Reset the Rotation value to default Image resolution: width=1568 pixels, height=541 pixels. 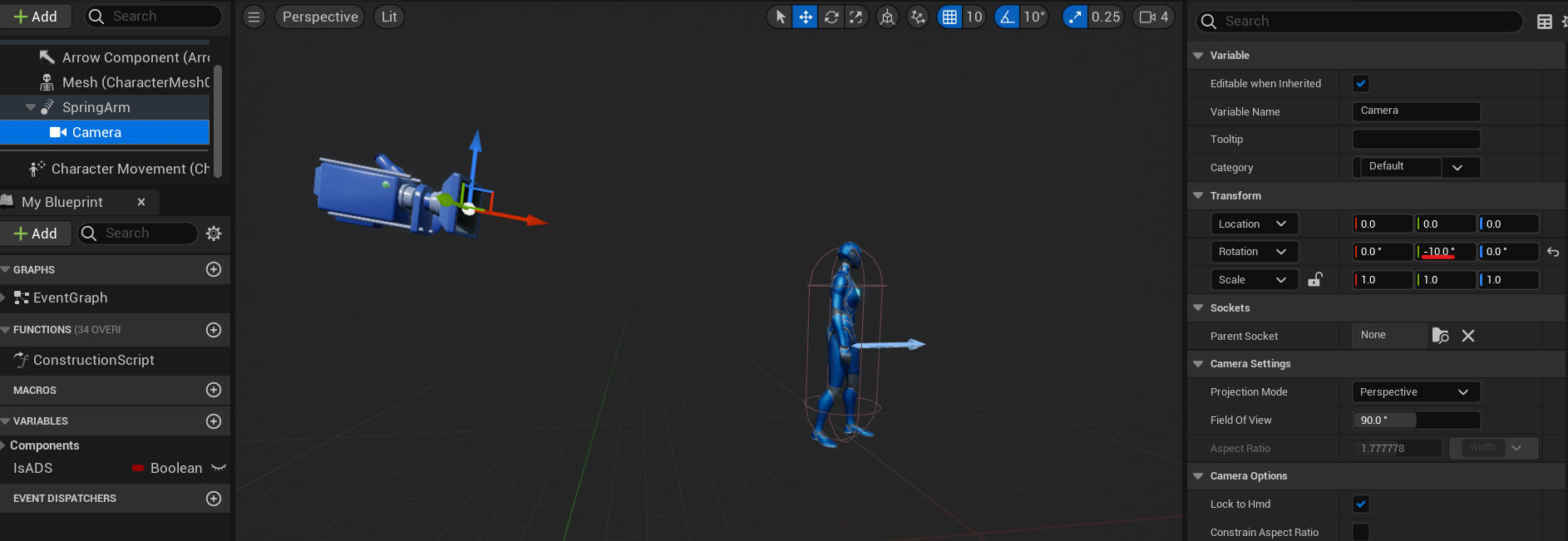1552,252
